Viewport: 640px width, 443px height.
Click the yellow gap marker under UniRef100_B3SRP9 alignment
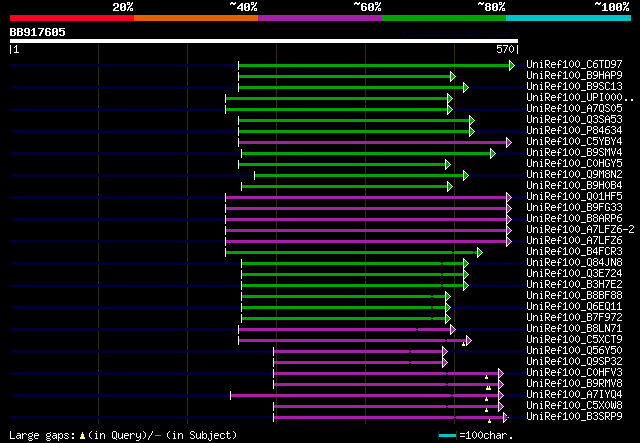[x=489, y=421]
